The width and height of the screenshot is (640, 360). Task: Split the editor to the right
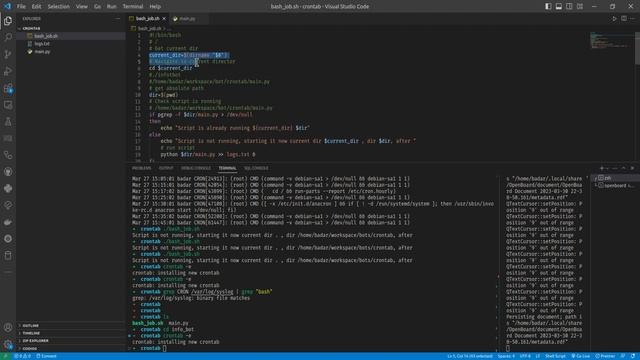(x=624, y=18)
